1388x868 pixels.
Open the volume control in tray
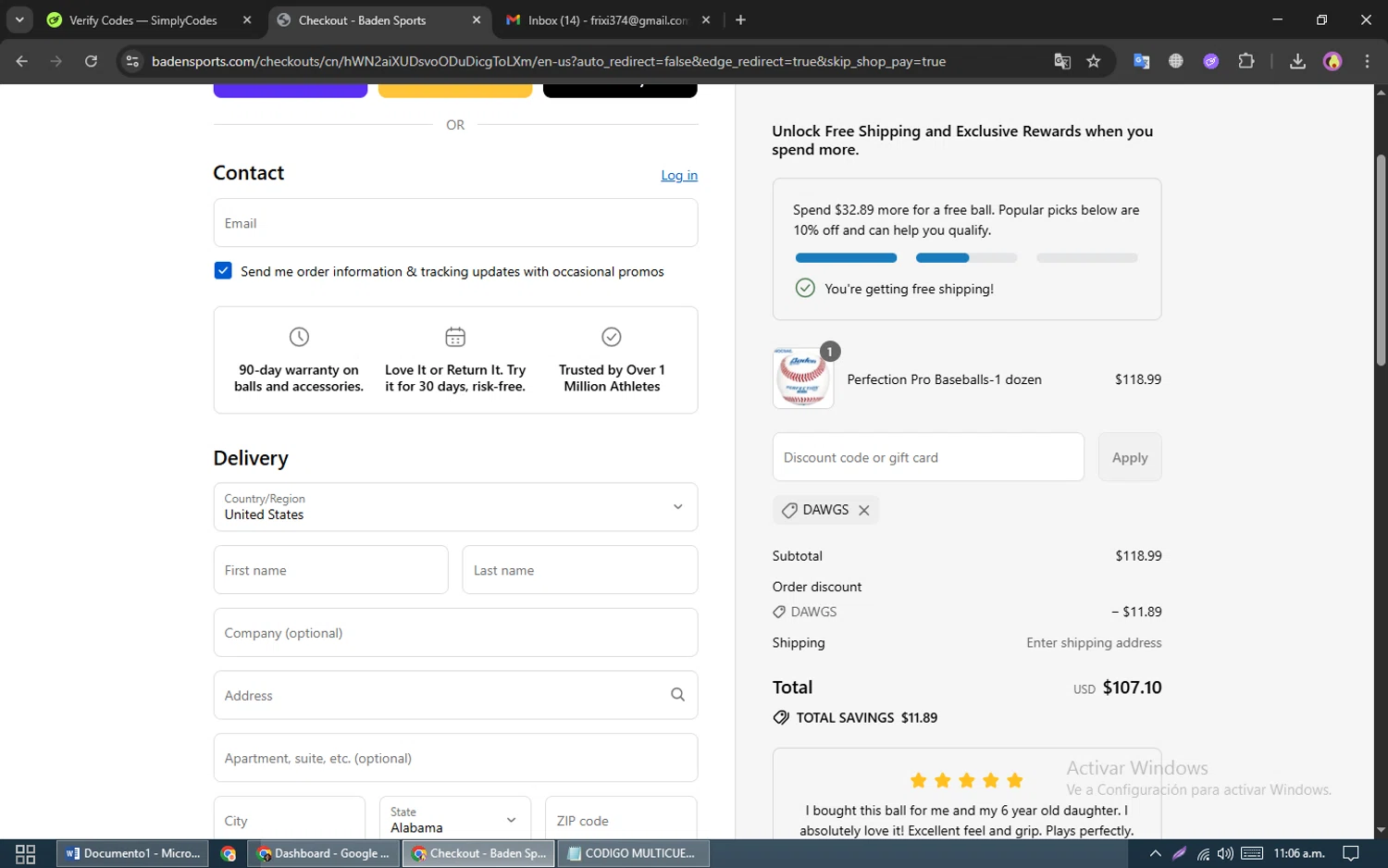point(1226,853)
